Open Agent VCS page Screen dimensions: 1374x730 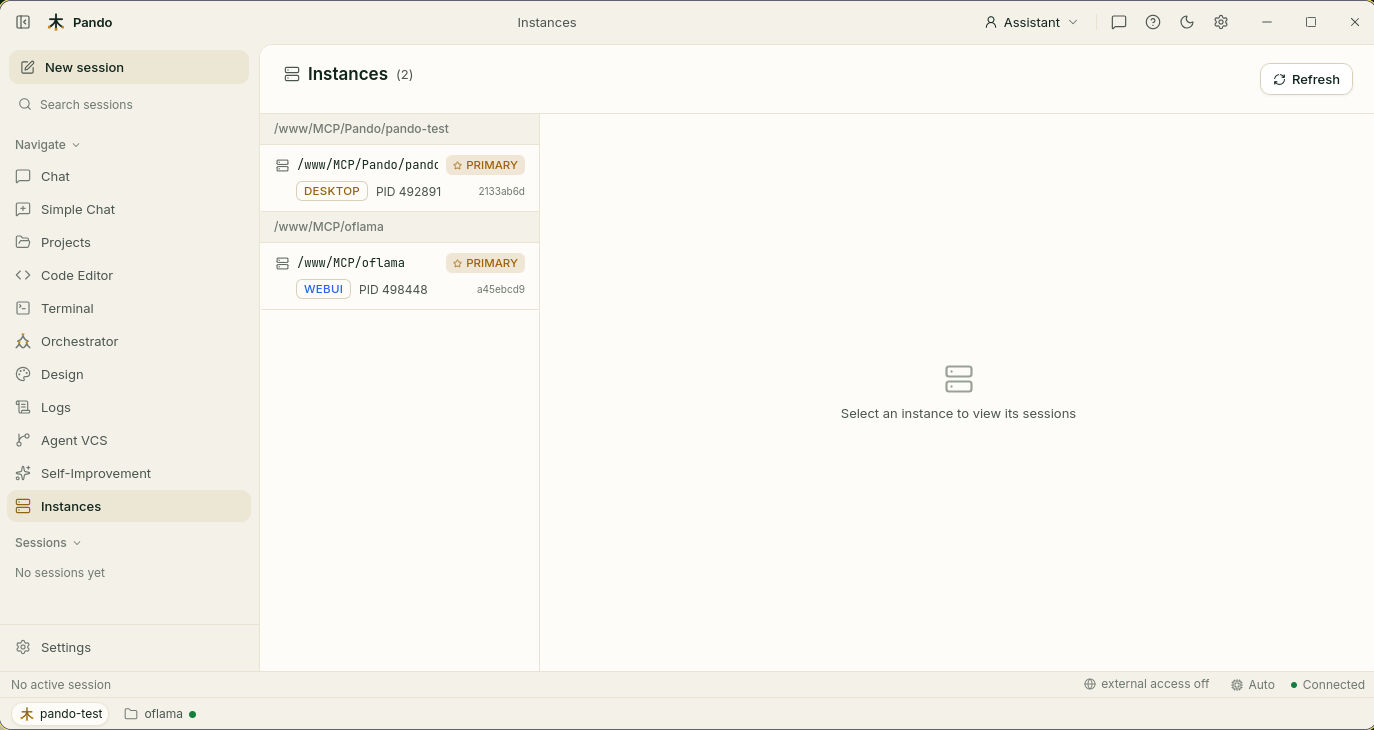129,440
